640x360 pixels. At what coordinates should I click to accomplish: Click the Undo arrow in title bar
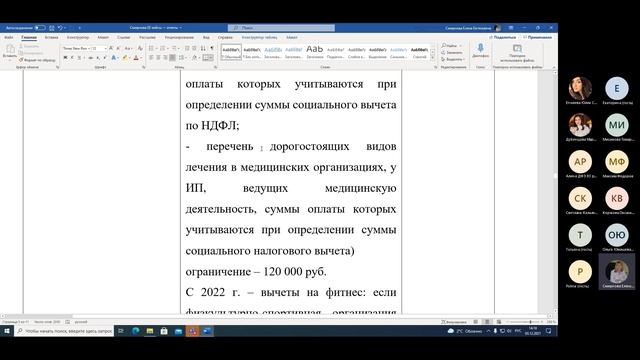pyautogui.click(x=60, y=28)
